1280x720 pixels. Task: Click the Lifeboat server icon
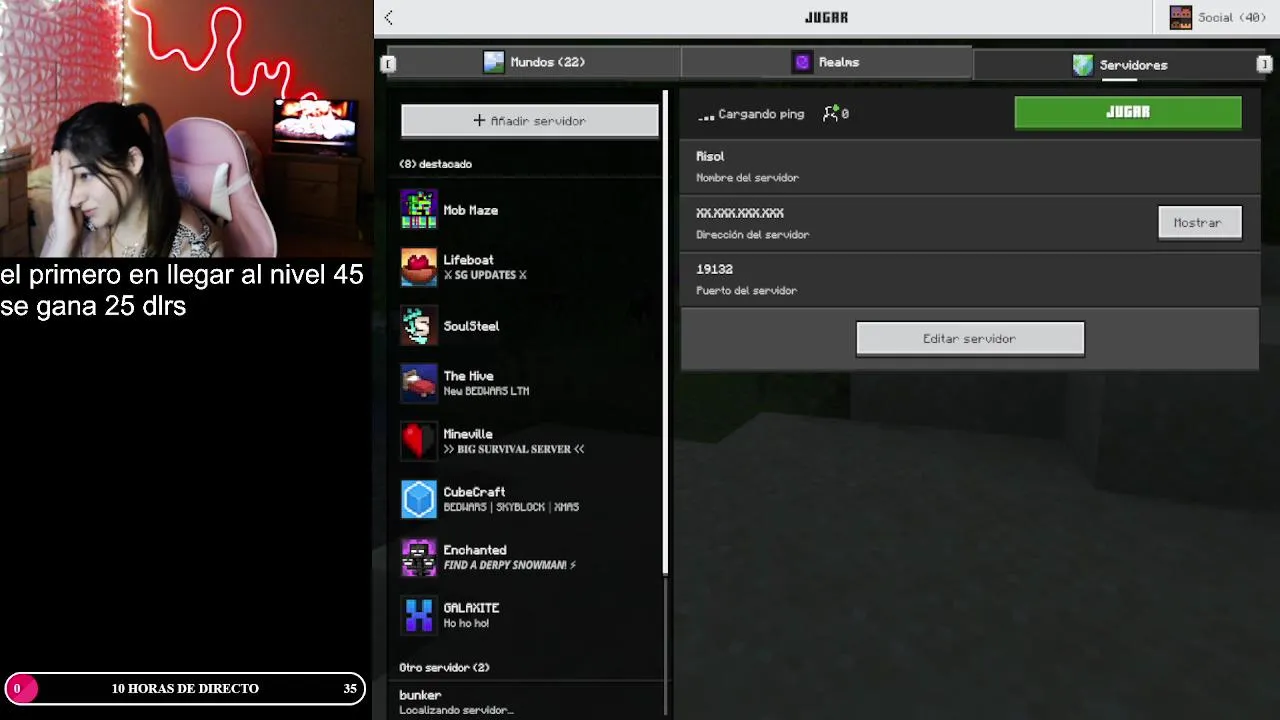point(419,268)
